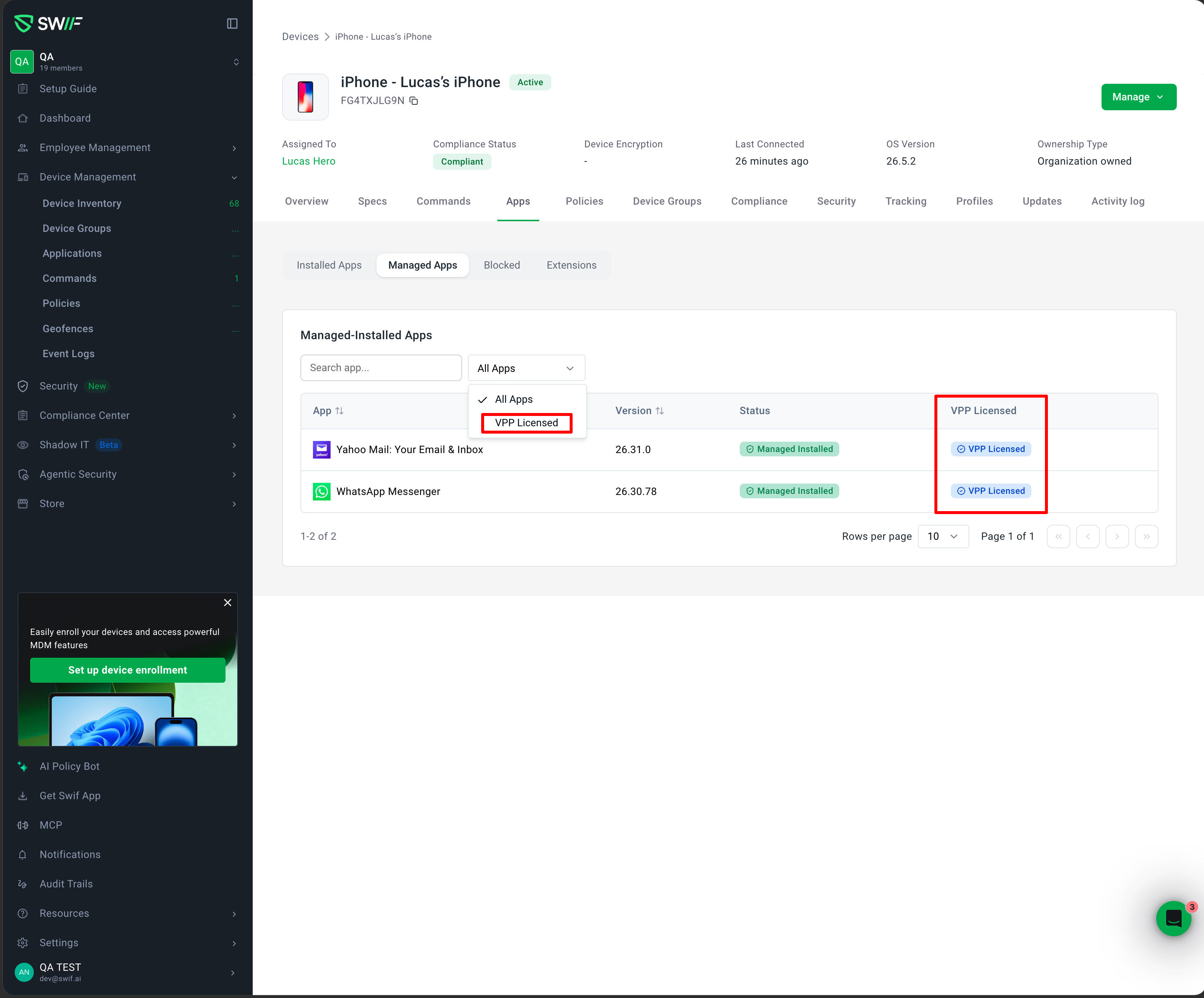Switch to Installed Apps sub-tab
Image resolution: width=1204 pixels, height=998 pixels.
coord(329,265)
